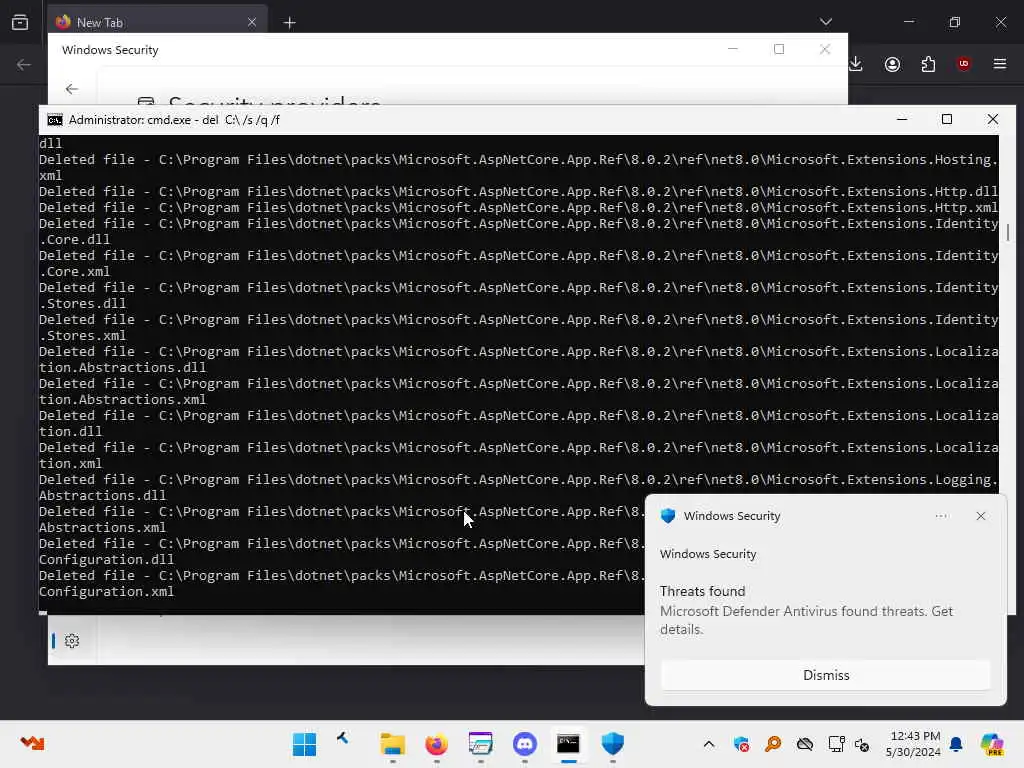Open the Windows Start menu
The image size is (1024, 768).
[304, 744]
